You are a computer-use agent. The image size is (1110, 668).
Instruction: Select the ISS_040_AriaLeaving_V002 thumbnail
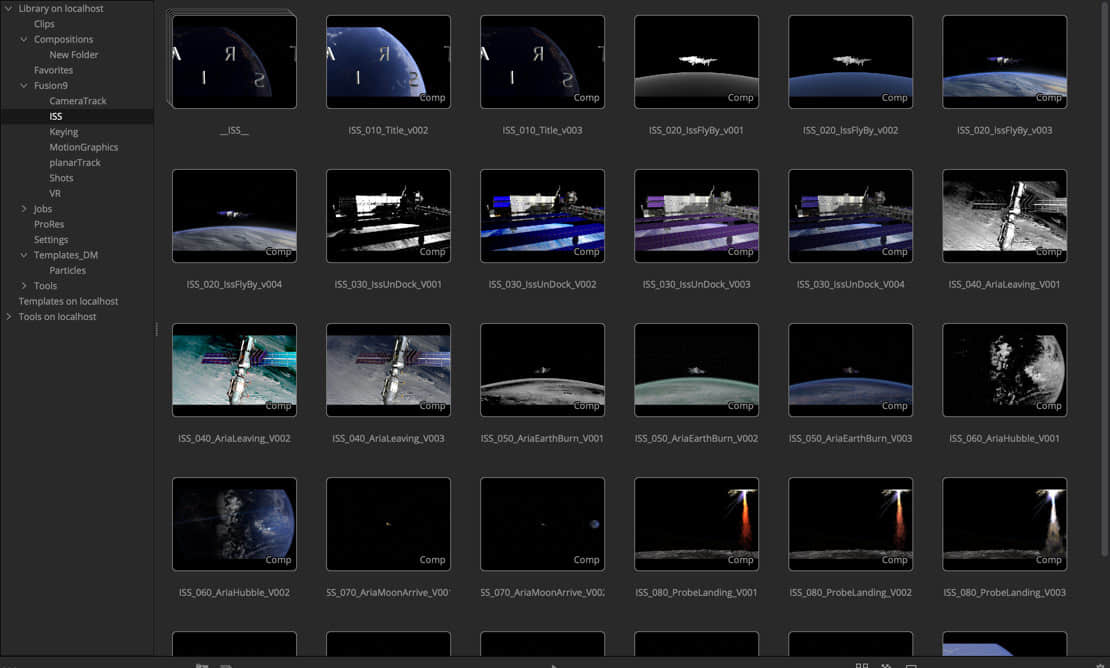[x=234, y=370]
